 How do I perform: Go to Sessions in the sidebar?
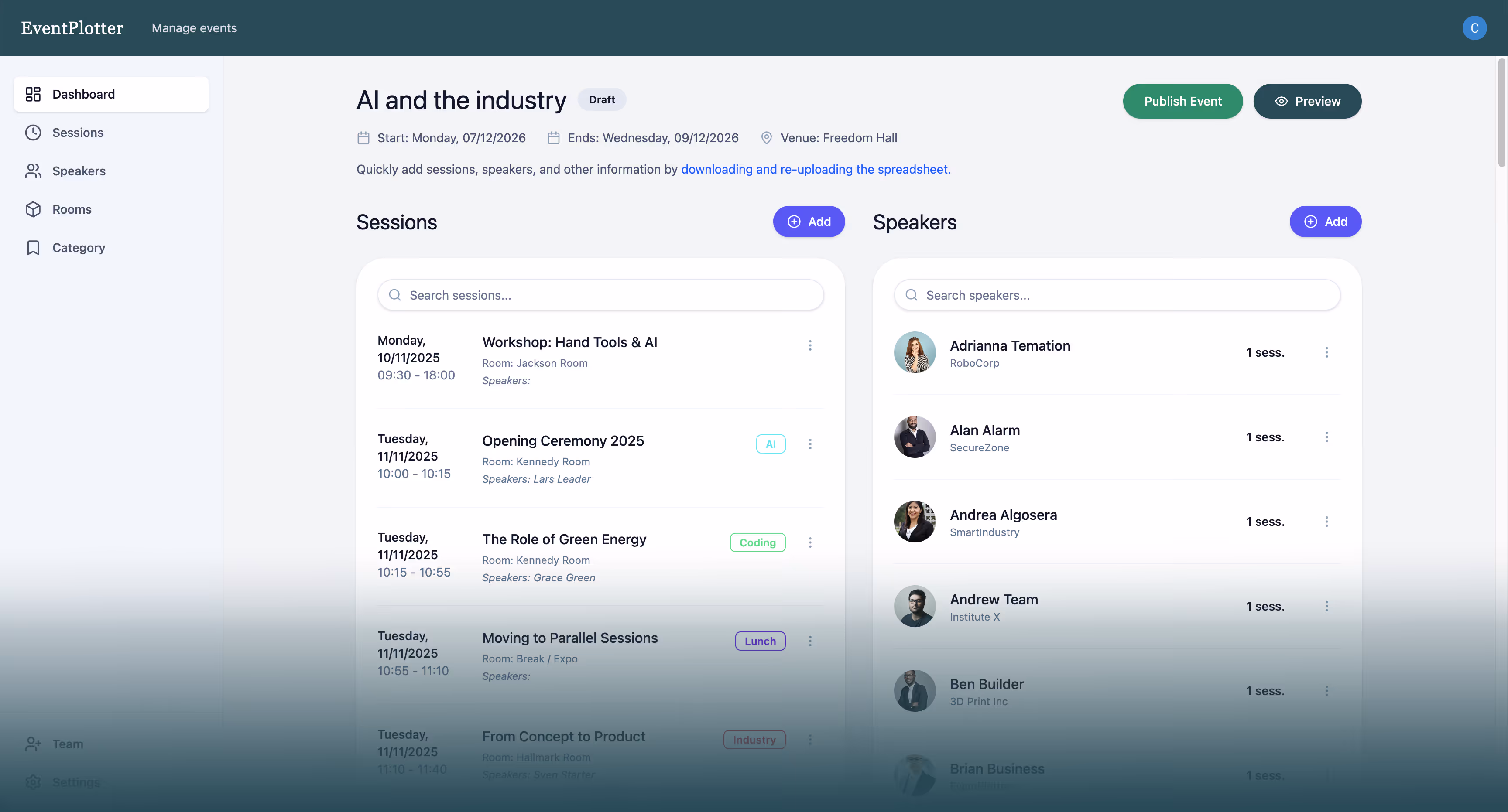pyautogui.click(x=78, y=133)
